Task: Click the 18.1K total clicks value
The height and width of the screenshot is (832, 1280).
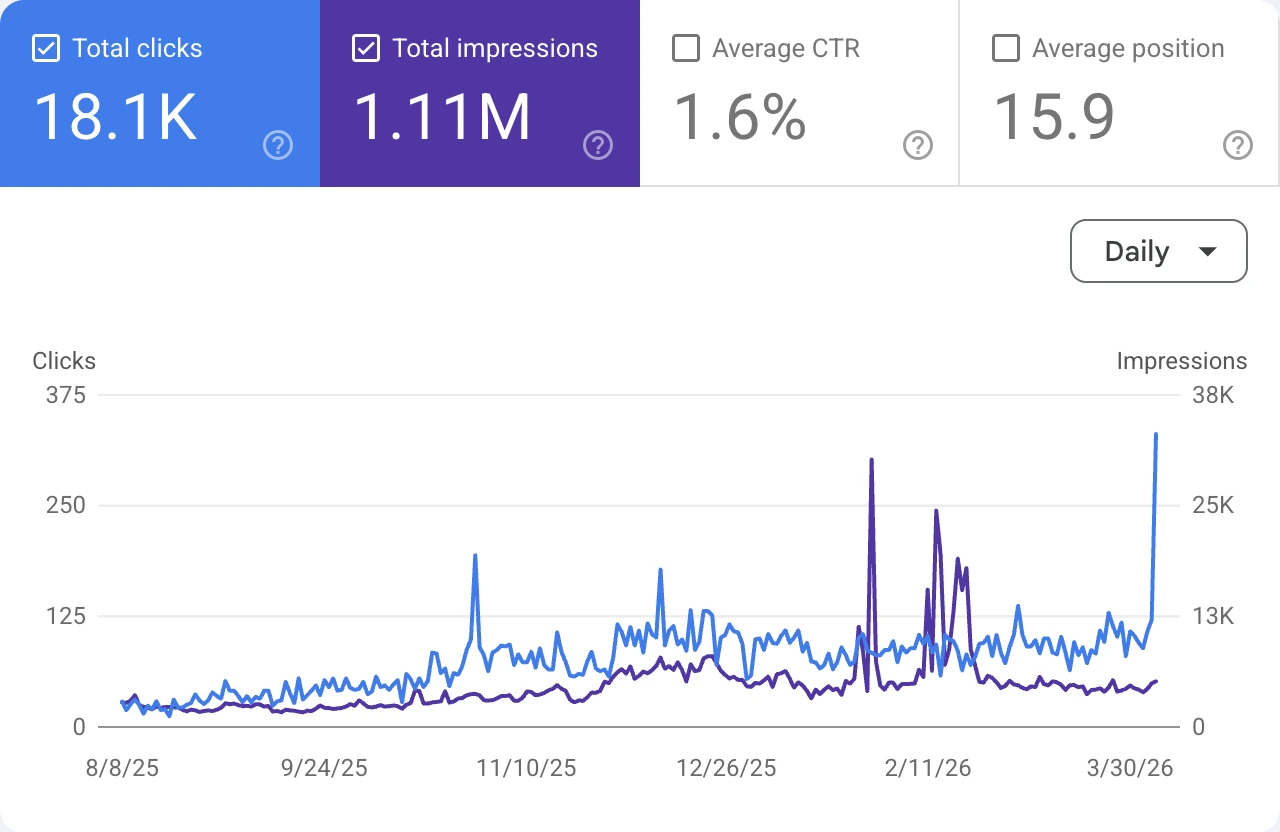Action: click(115, 117)
